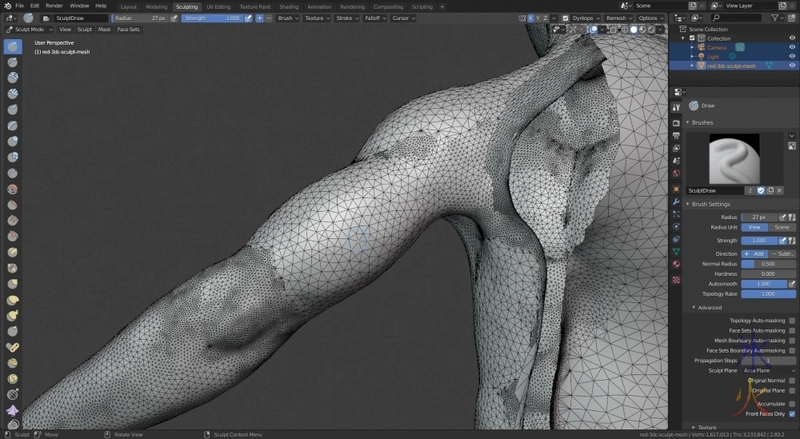Open the Texture dropdown in header
Image resolution: width=800 pixels, height=439 pixels.
(x=317, y=18)
